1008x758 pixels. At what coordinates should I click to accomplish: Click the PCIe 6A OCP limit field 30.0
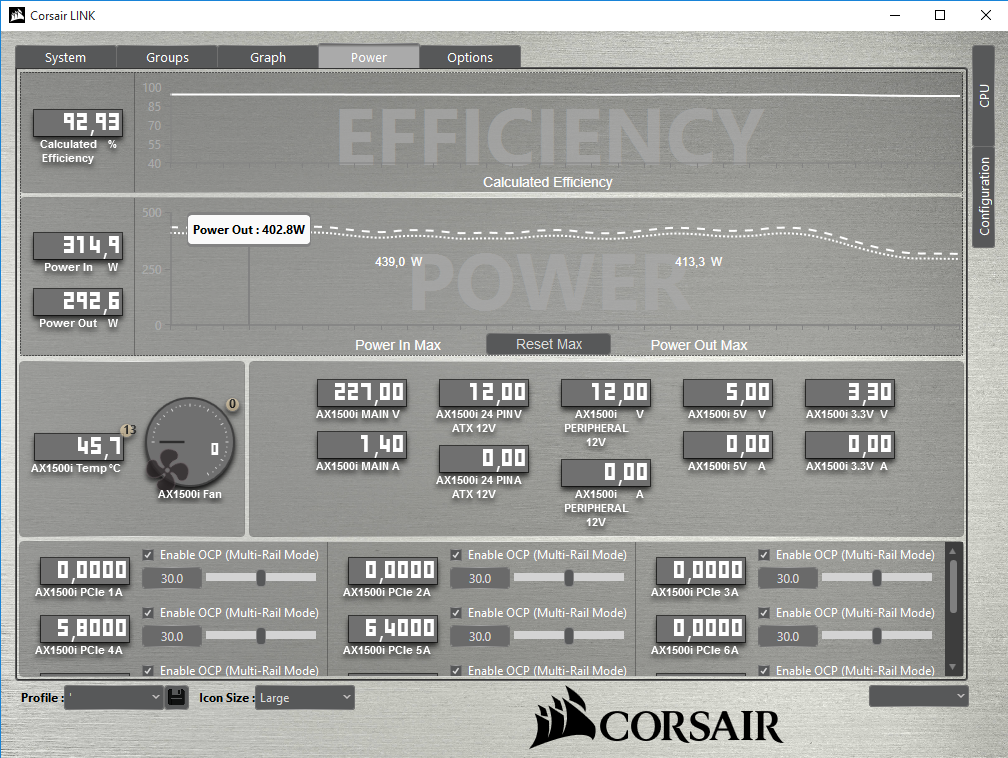point(788,636)
